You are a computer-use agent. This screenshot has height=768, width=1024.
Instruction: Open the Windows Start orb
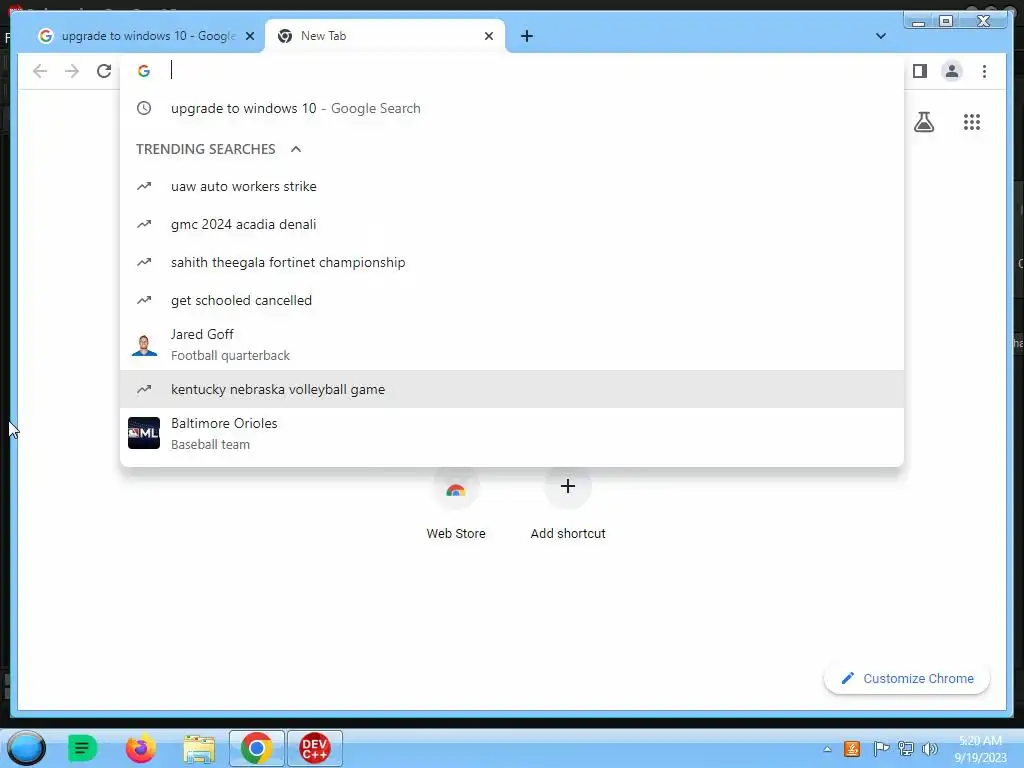26,748
